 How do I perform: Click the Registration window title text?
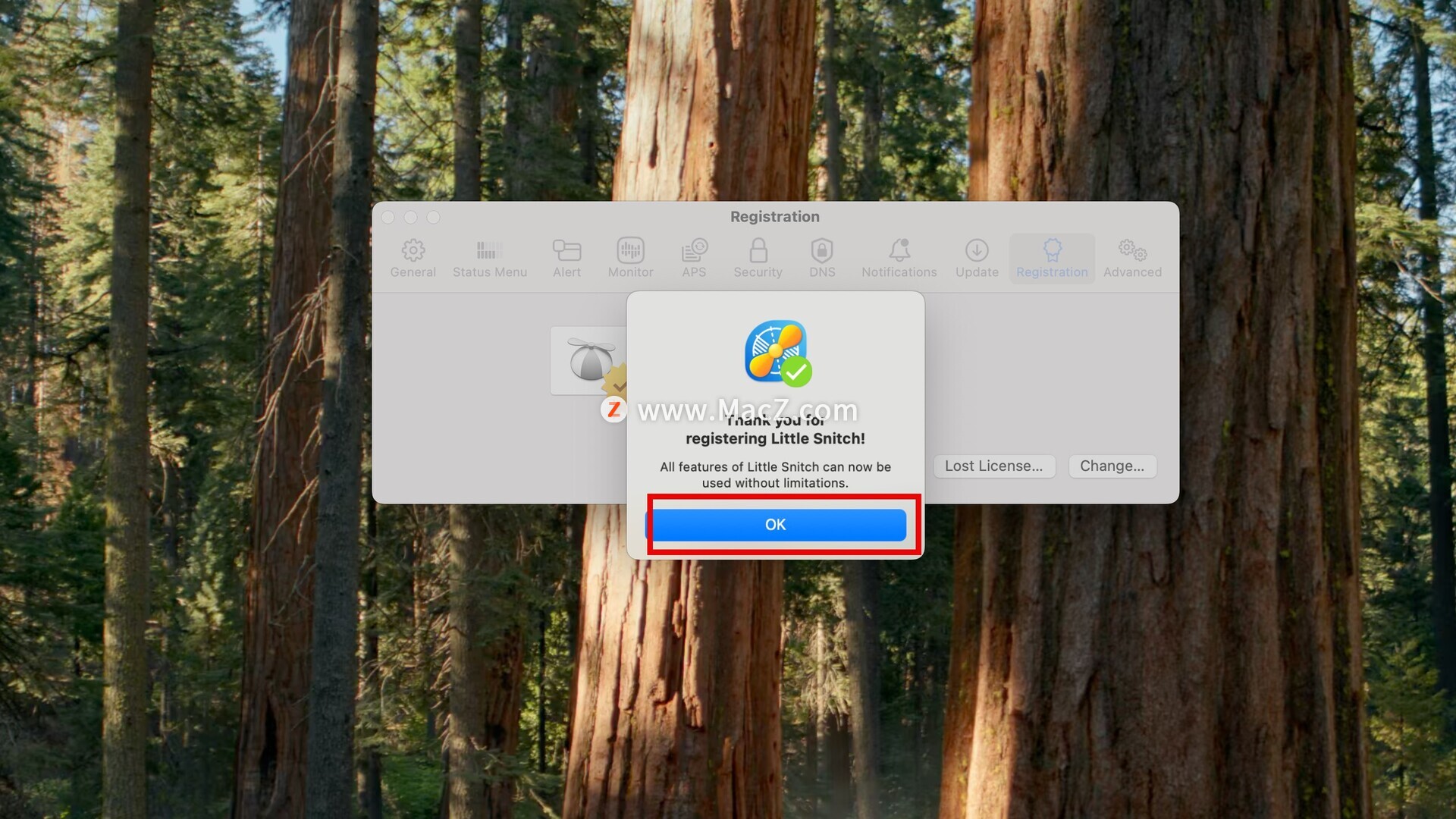pyautogui.click(x=775, y=217)
